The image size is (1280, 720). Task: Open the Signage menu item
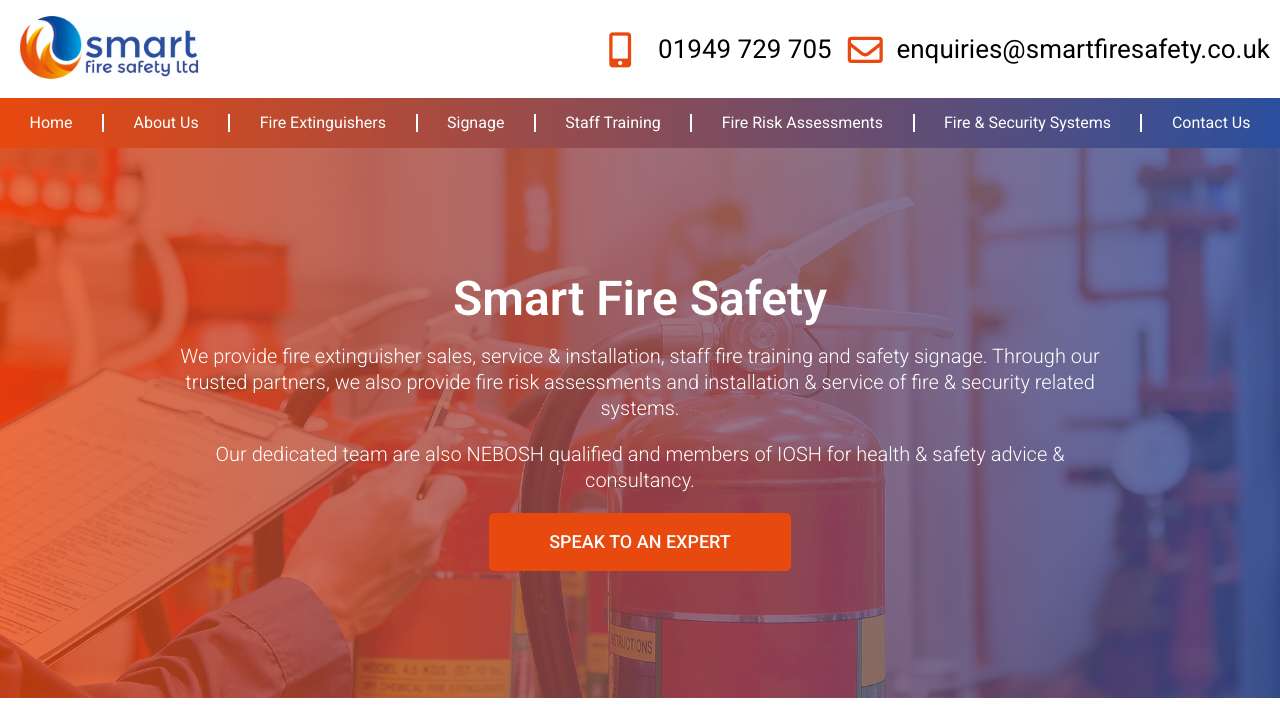point(475,123)
